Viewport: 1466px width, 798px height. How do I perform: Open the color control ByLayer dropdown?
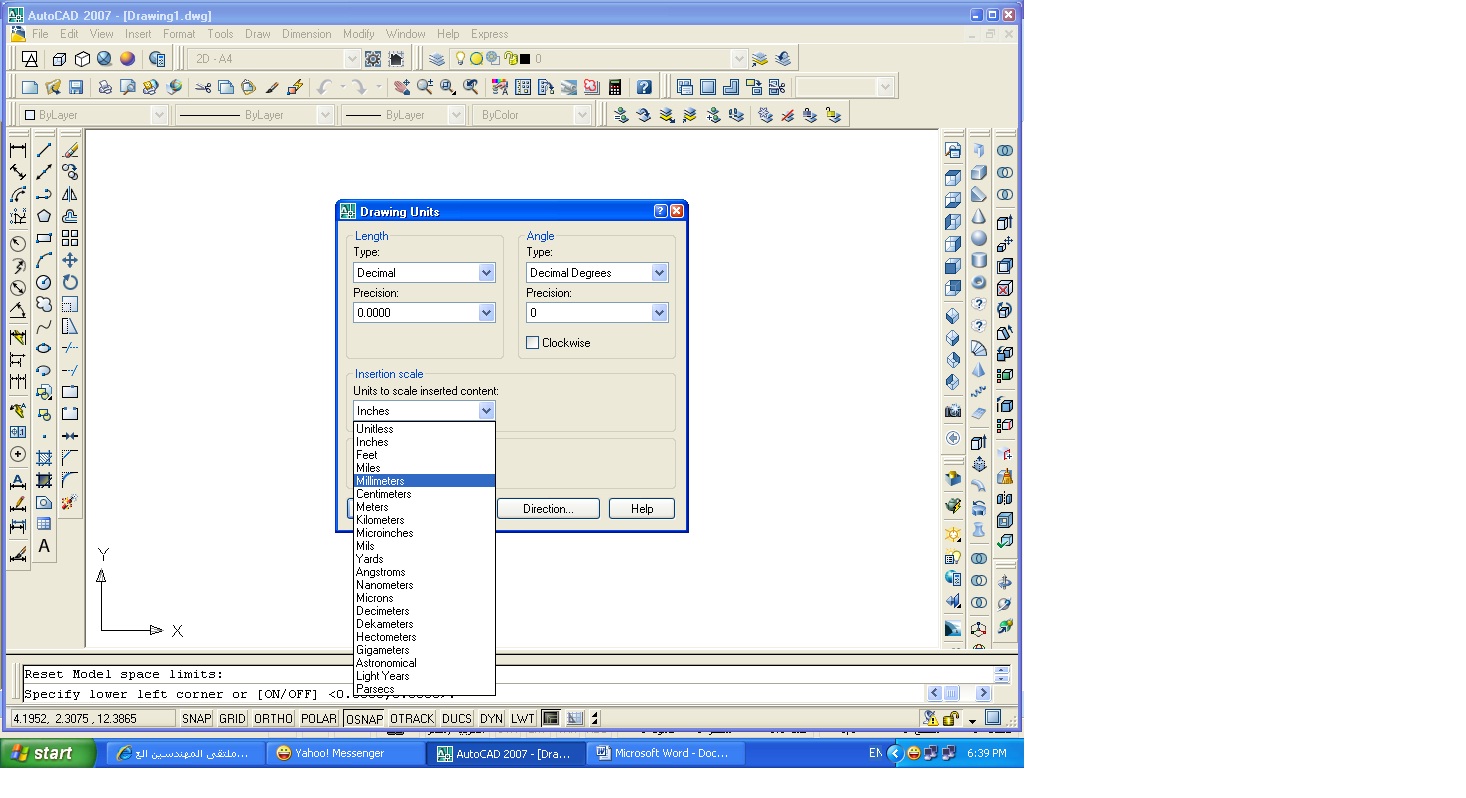[93, 115]
